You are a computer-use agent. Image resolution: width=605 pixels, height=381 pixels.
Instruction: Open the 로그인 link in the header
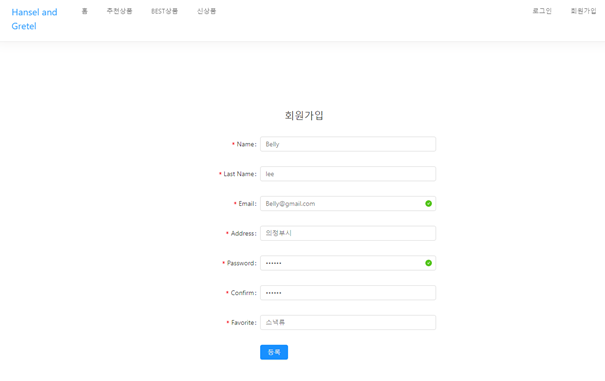coord(542,11)
